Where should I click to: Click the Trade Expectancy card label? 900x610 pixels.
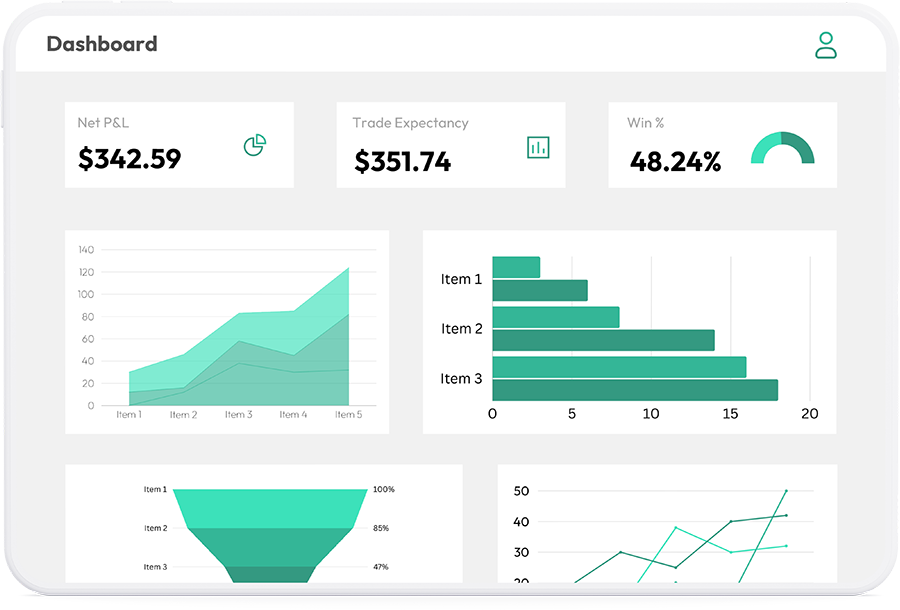point(410,123)
